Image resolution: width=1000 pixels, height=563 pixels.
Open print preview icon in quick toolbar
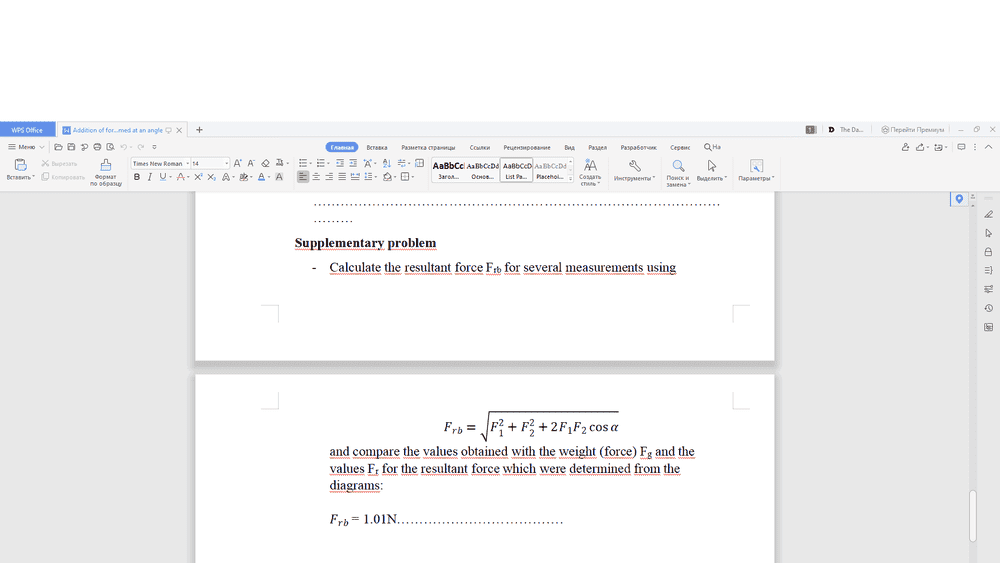click(110, 147)
